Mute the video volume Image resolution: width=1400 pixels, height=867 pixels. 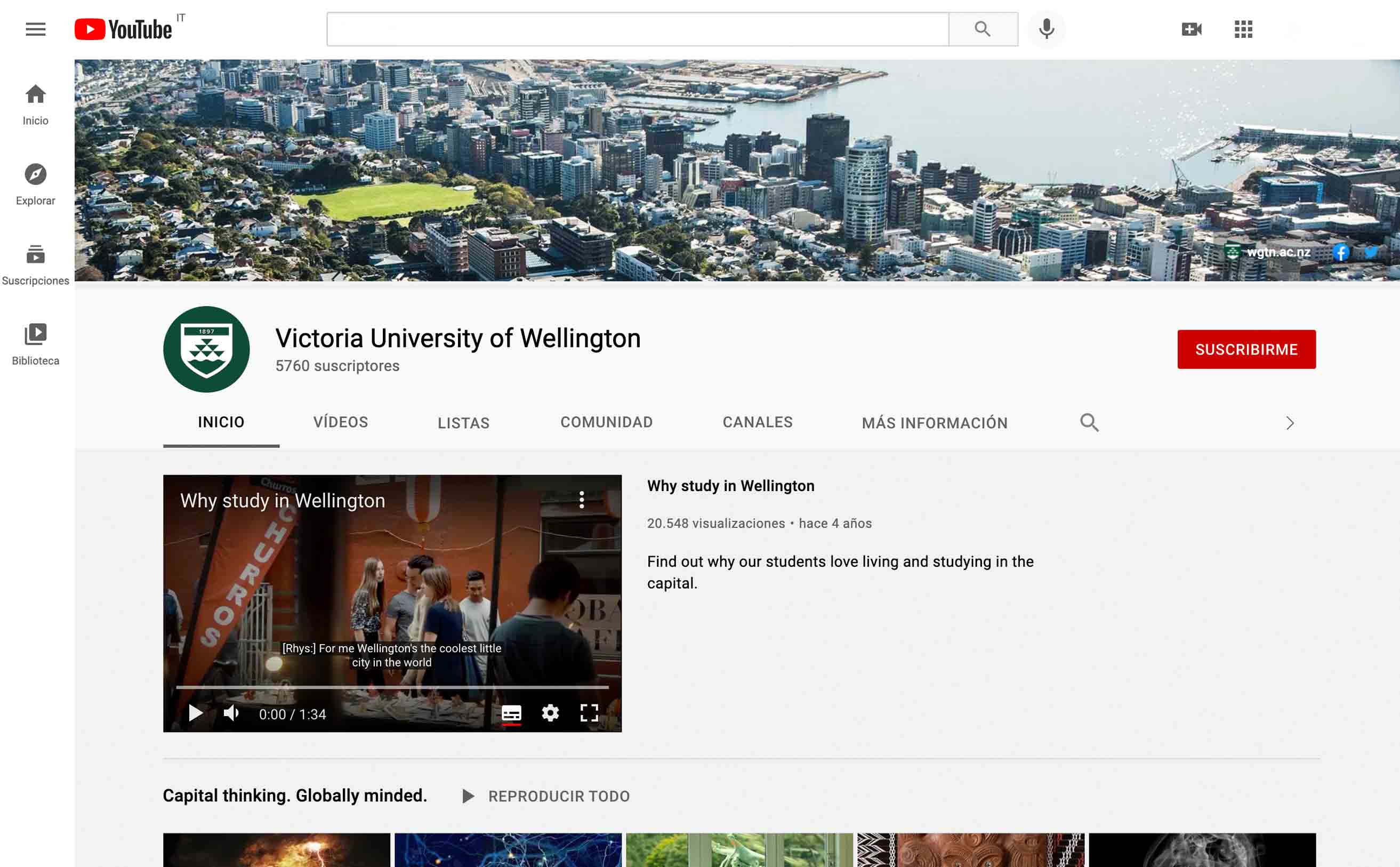[231, 713]
